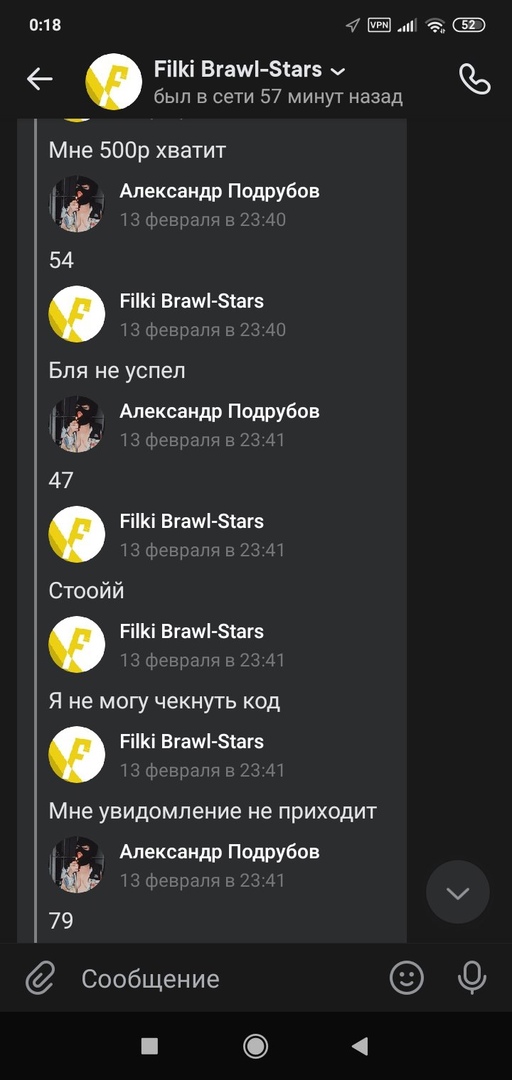Select the message 'Я не могу чекнуть код'

pos(164,701)
